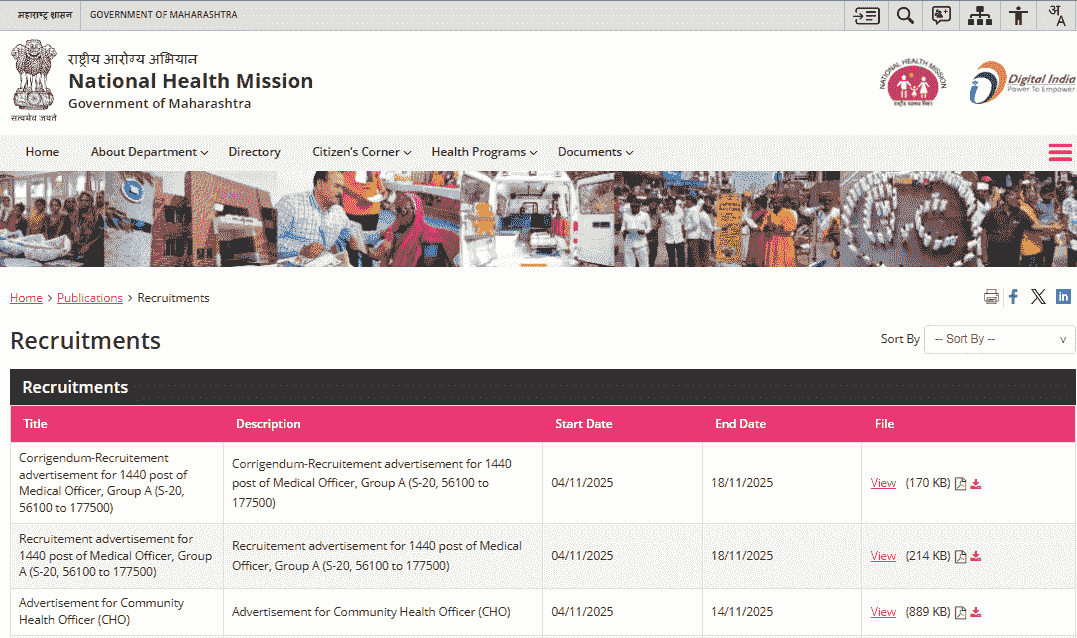Open the search icon in the top bar

[904, 15]
